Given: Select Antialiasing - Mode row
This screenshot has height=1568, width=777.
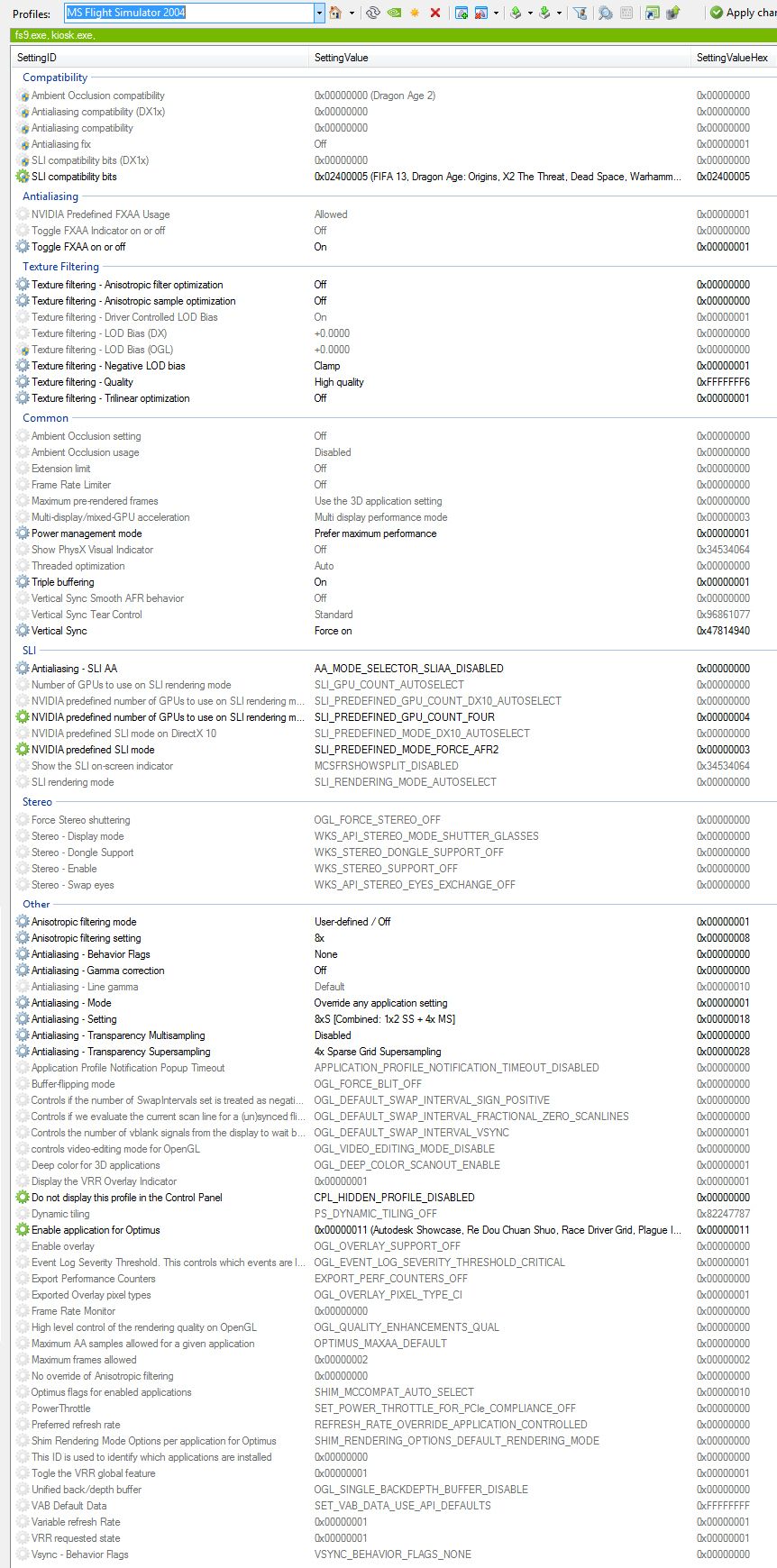Looking at the screenshot, I should tap(394, 1003).
